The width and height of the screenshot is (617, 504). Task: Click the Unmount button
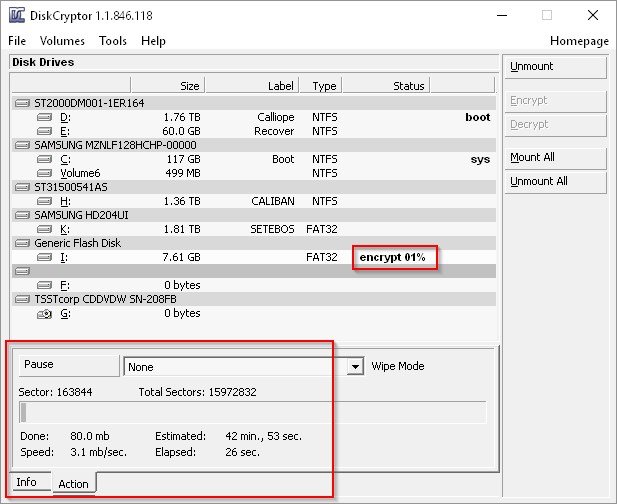[555, 66]
